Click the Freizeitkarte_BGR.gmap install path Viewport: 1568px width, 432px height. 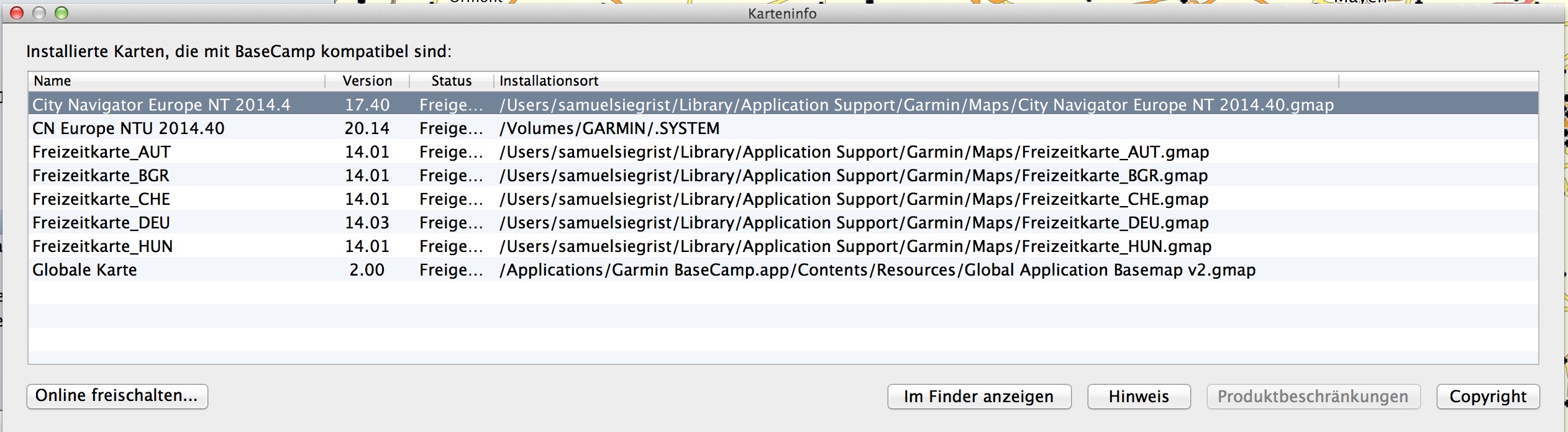pyautogui.click(x=854, y=176)
